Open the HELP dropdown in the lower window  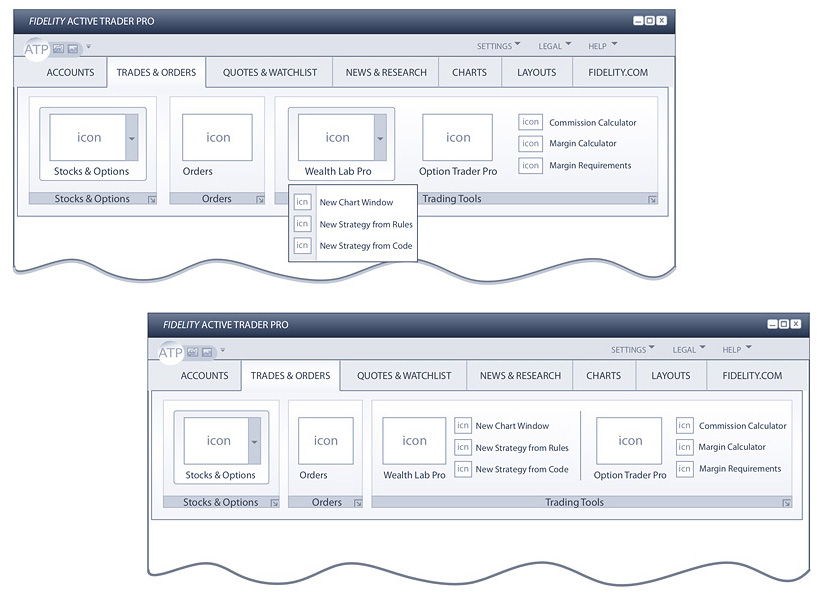[737, 350]
